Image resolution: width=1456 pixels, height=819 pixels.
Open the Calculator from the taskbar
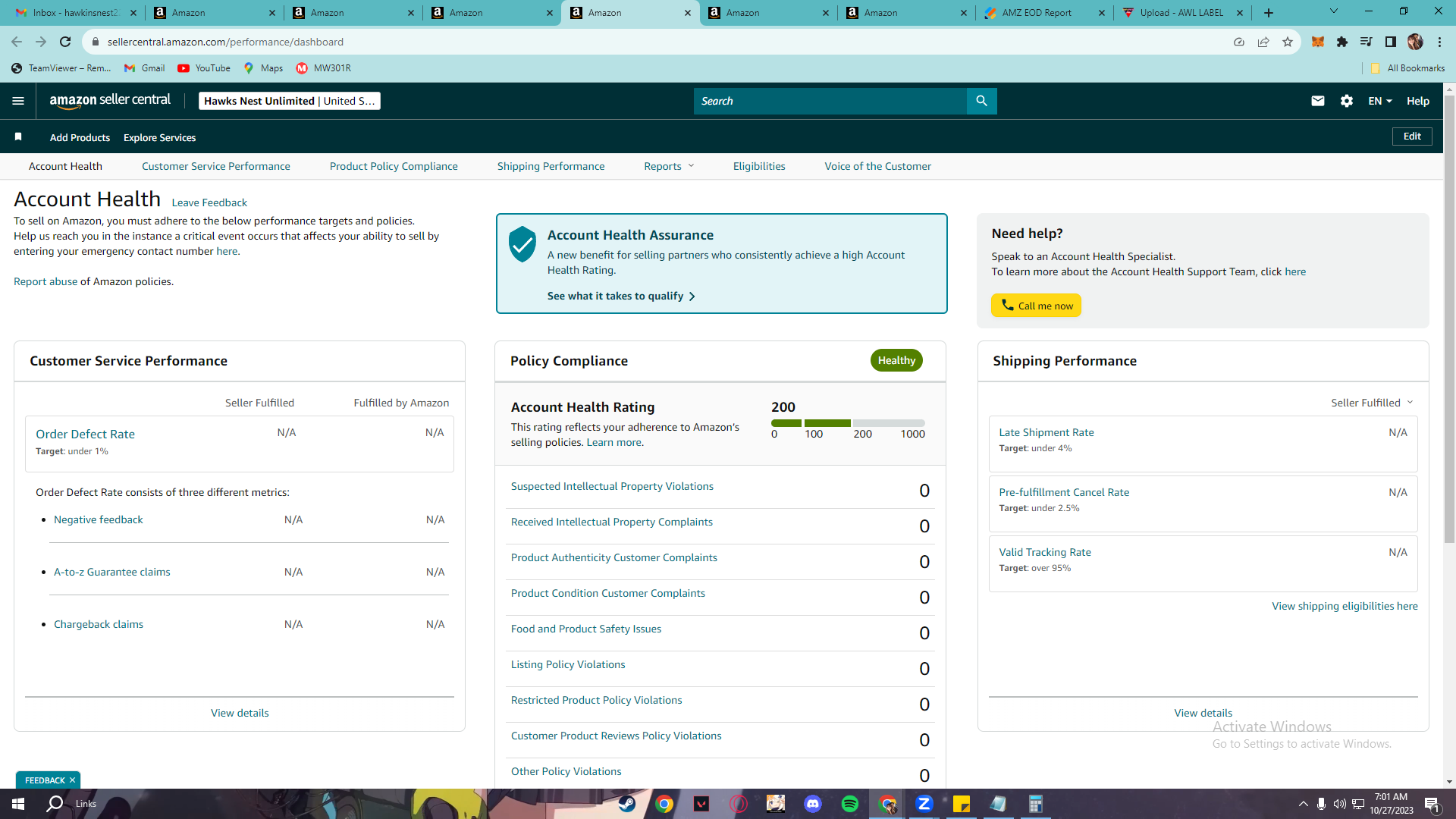1035,804
